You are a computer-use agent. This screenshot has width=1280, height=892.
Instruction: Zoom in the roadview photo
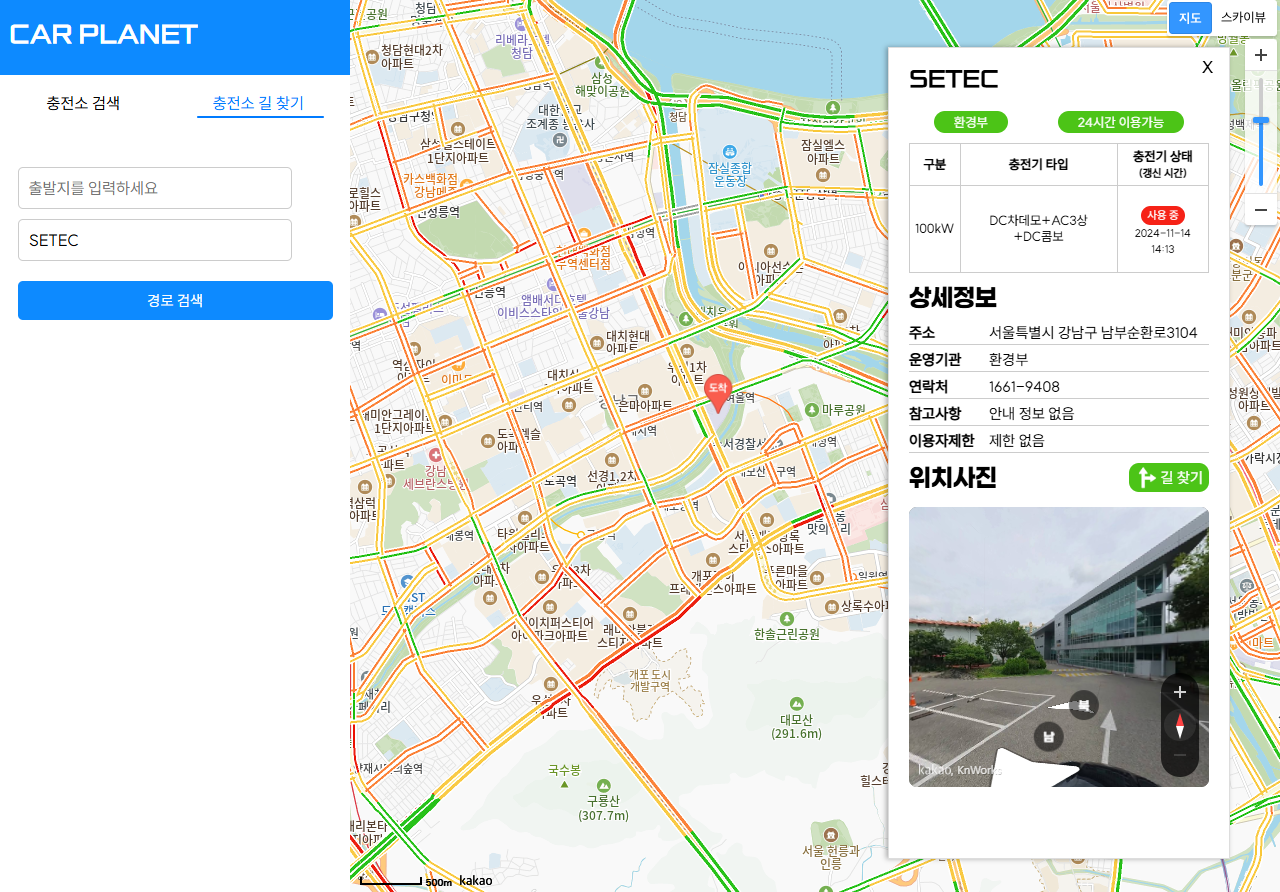click(x=1180, y=692)
